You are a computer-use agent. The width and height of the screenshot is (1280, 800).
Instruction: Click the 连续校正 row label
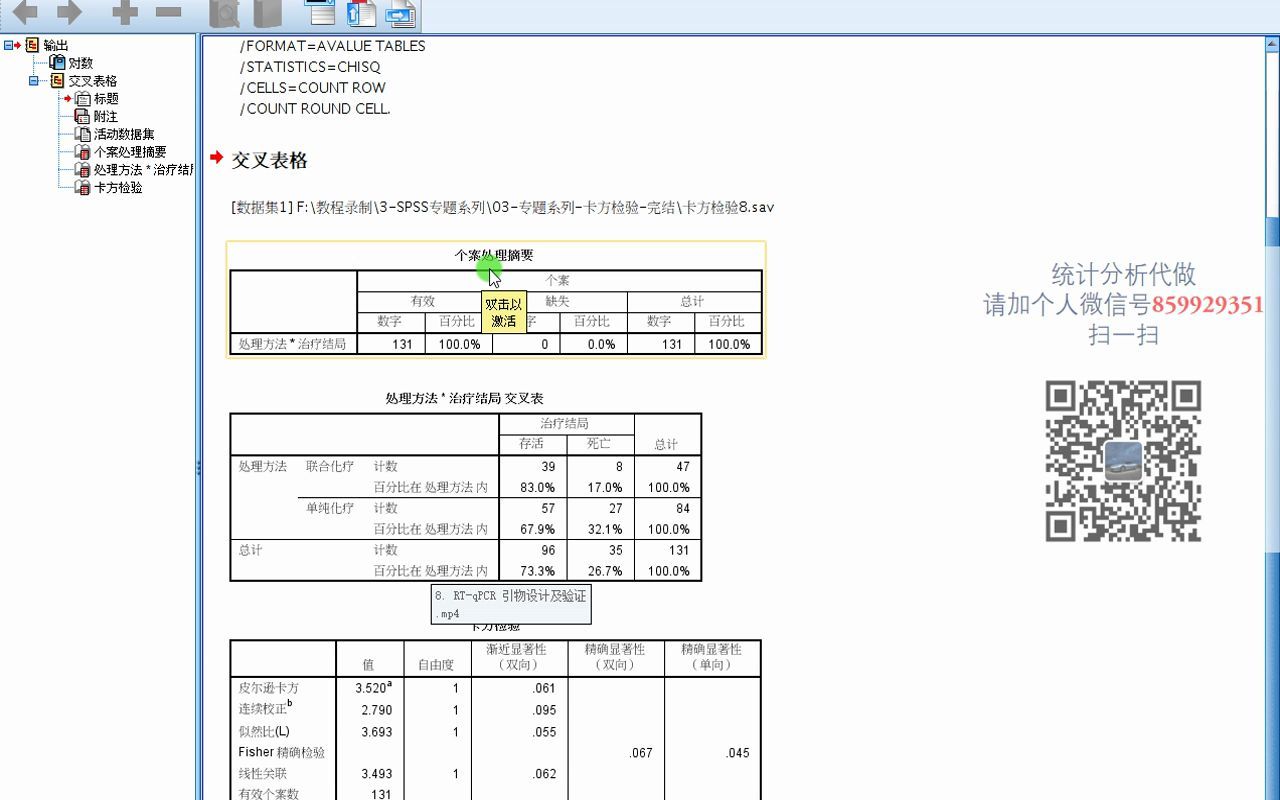coord(265,709)
